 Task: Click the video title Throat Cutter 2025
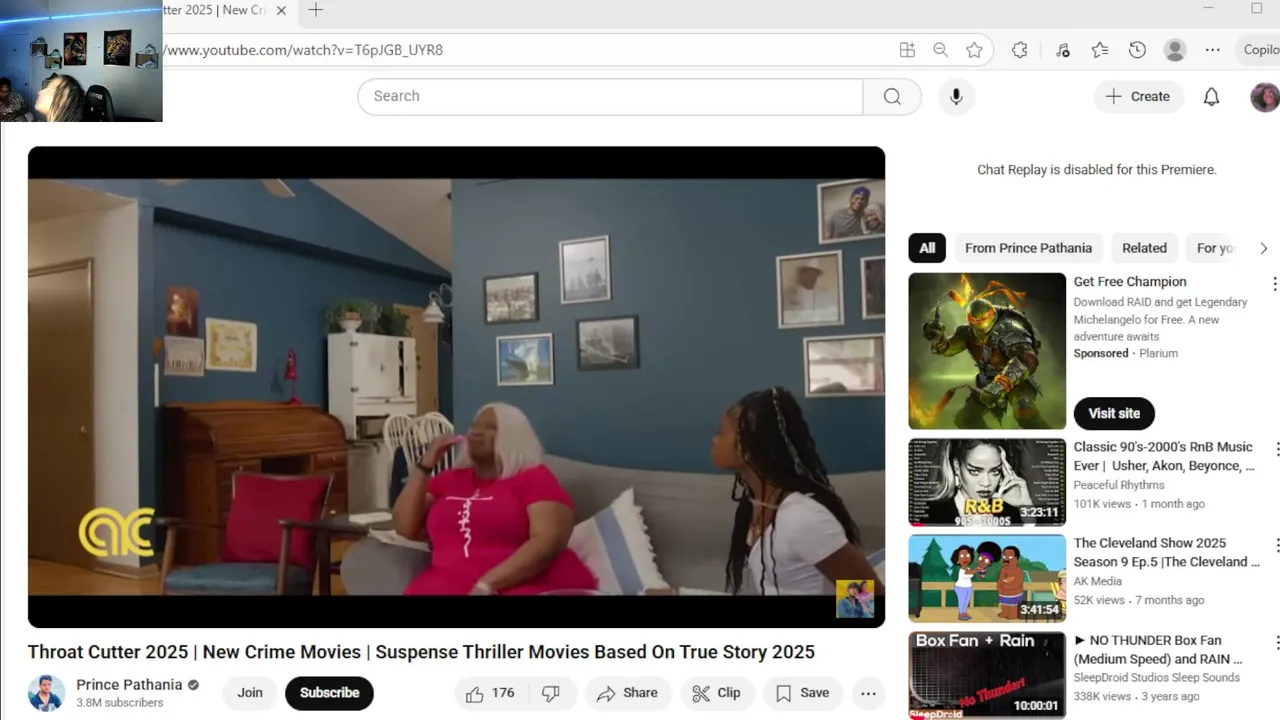pos(421,652)
